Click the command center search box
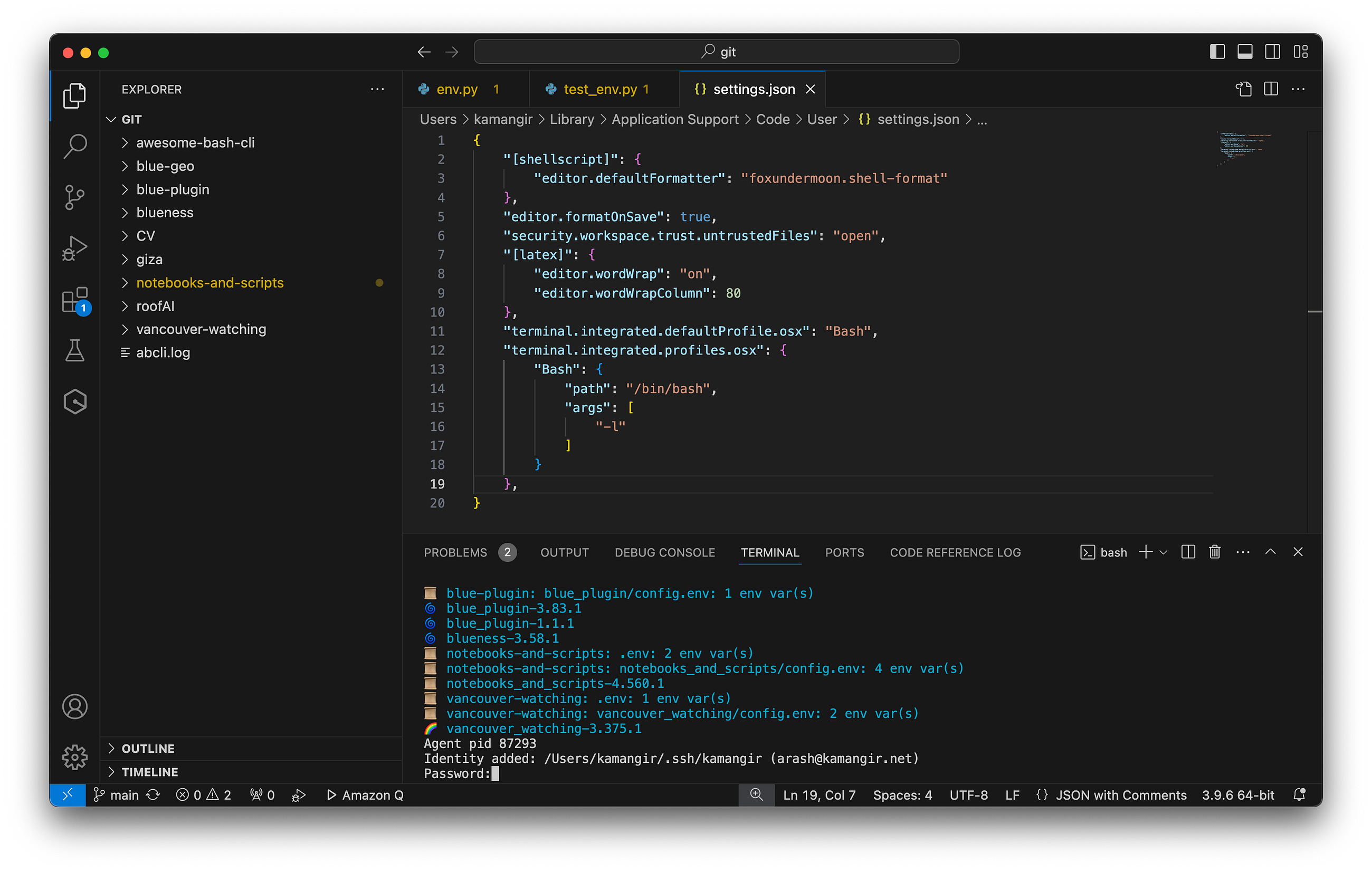 point(716,52)
